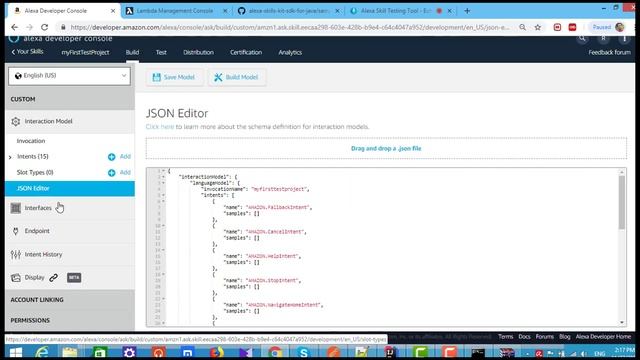Click the Save Model disk icon

156,77
